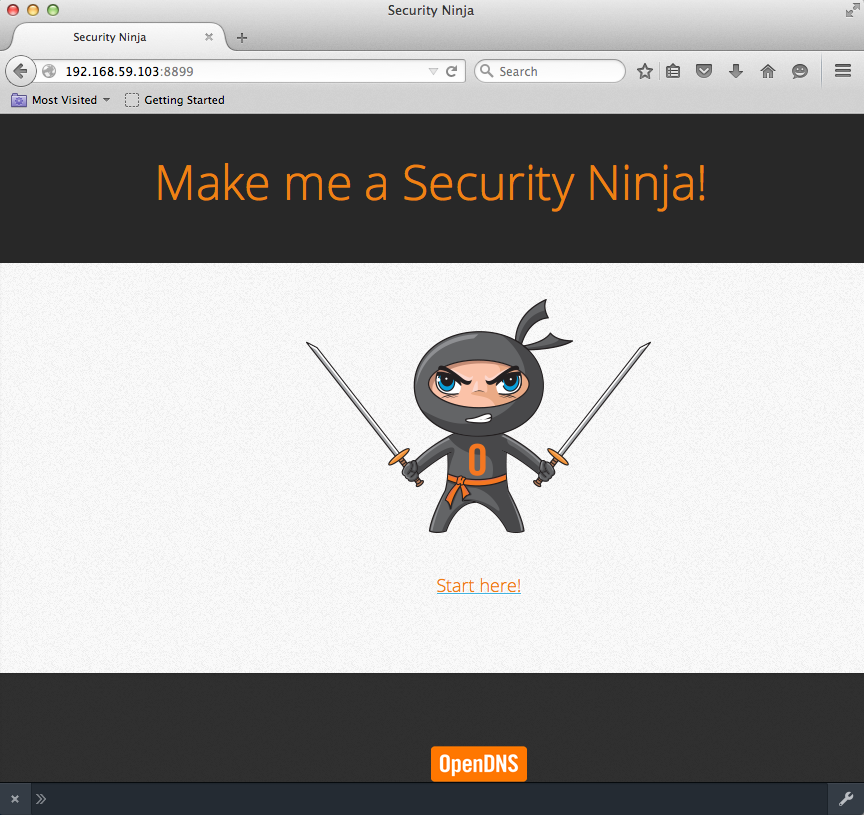The image size is (864, 815).
Task: Click the OpenDNS logo button
Action: click(478, 764)
